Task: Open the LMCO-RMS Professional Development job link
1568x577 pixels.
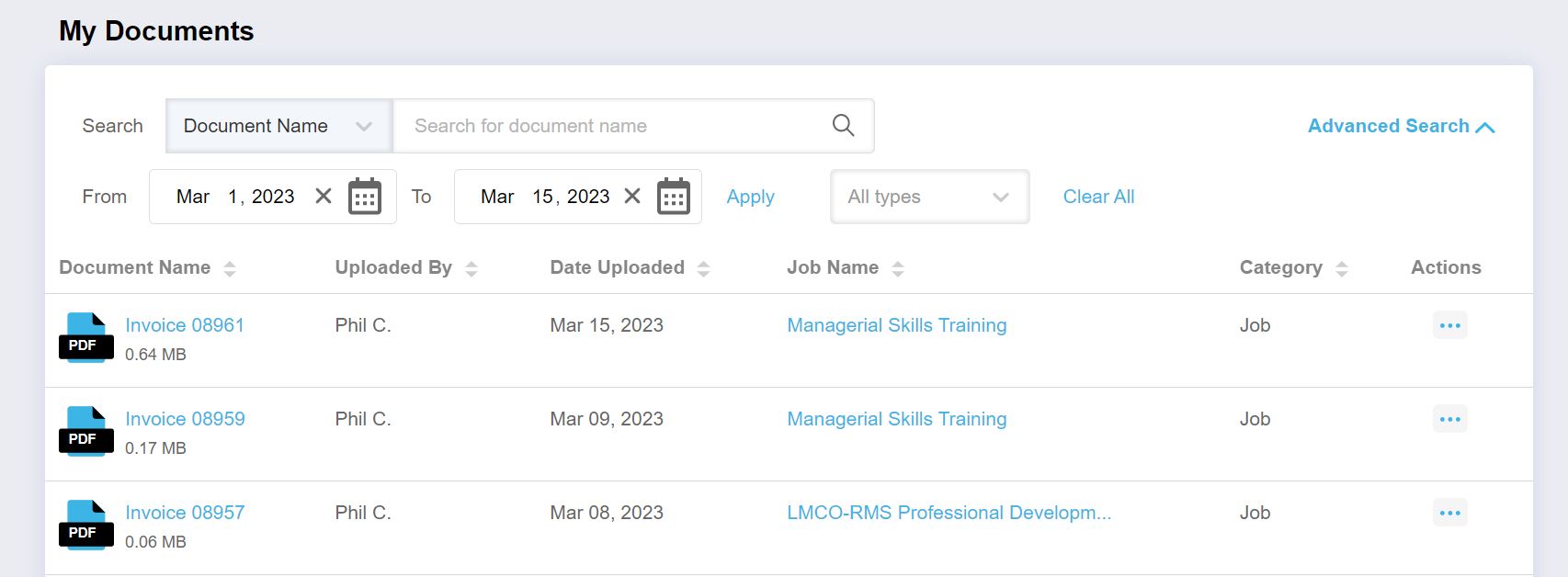Action: coord(949,513)
